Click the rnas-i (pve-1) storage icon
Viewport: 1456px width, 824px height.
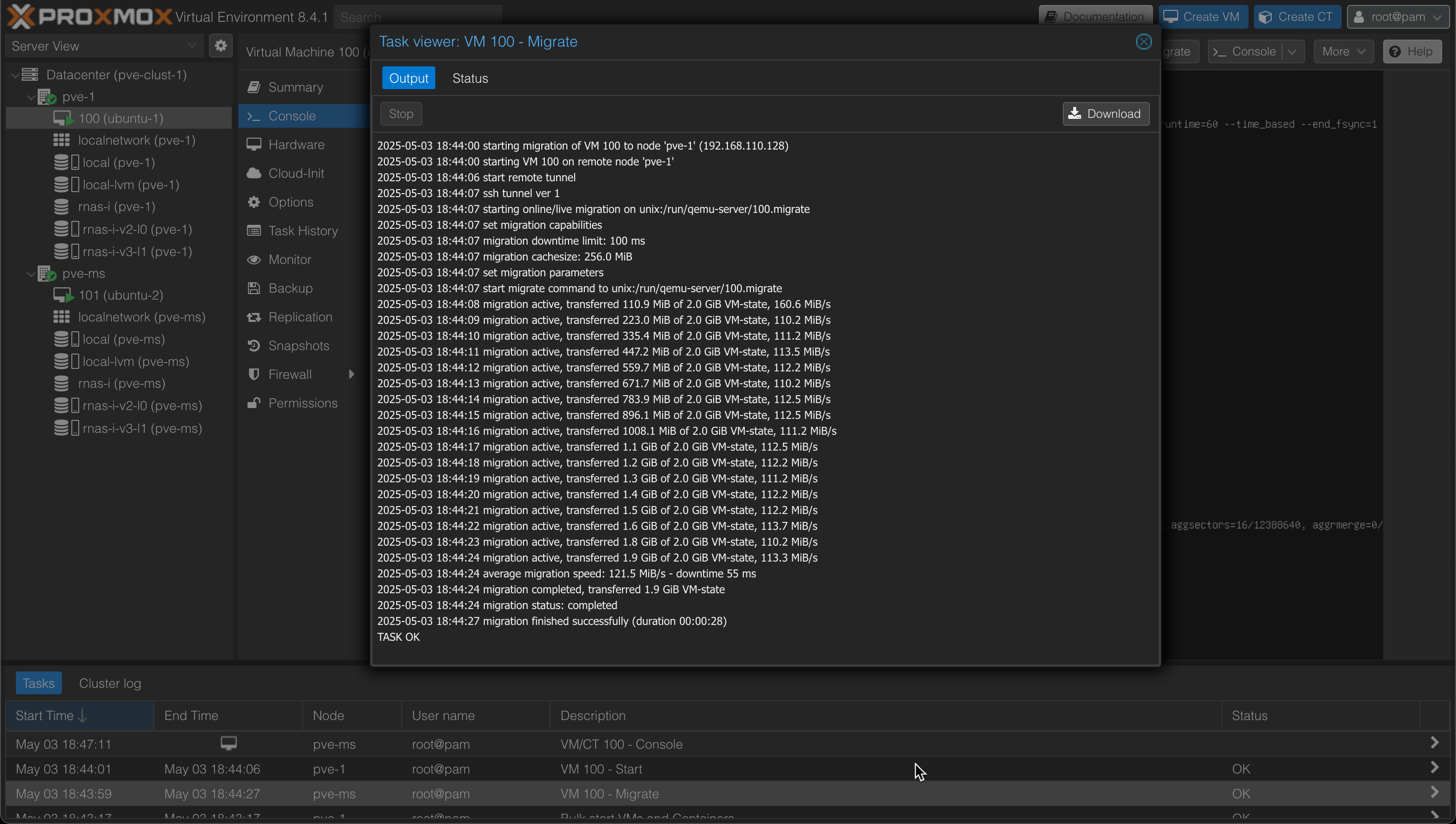click(61, 206)
